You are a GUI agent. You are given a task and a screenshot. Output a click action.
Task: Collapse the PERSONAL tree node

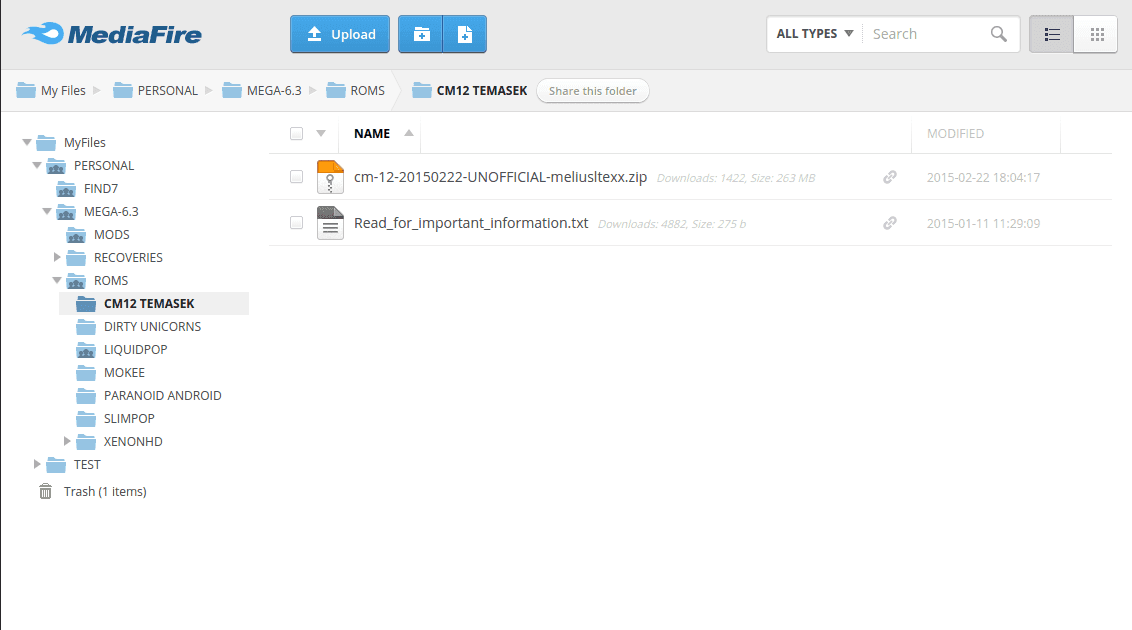(37, 165)
